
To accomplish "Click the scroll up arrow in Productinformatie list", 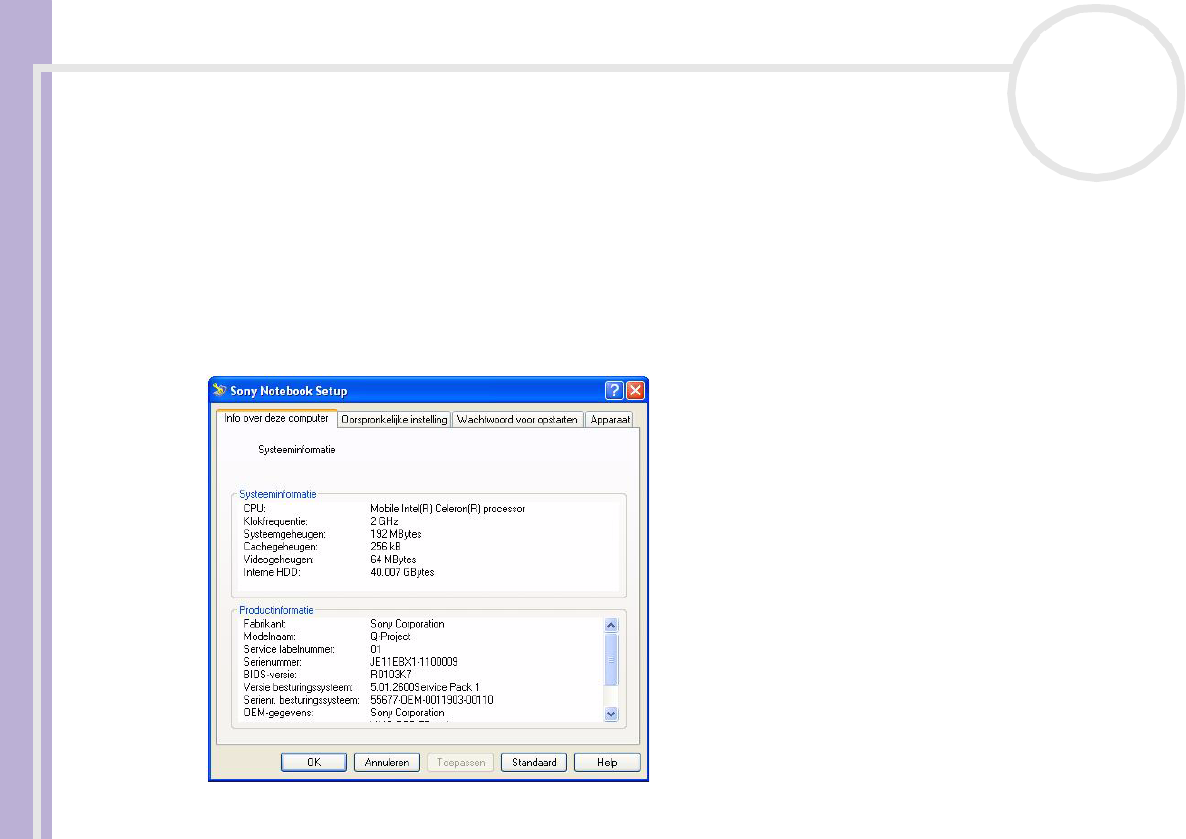I will 611,625.
